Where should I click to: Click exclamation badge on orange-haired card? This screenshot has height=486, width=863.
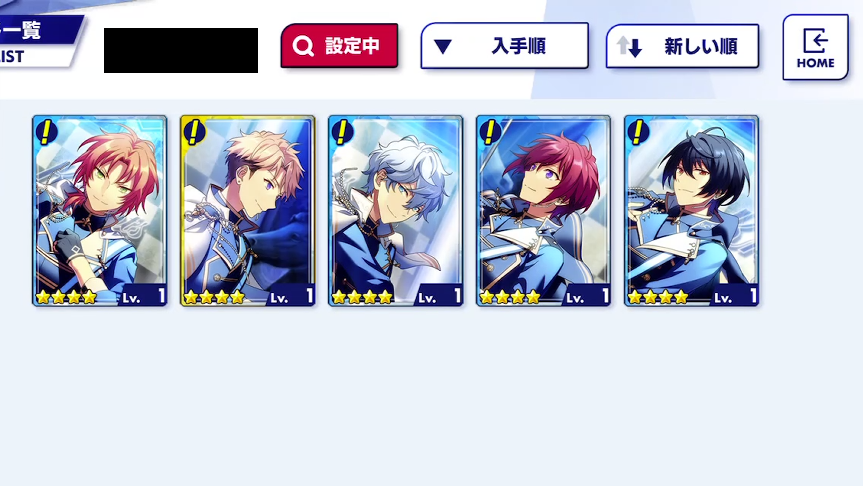pos(47,133)
